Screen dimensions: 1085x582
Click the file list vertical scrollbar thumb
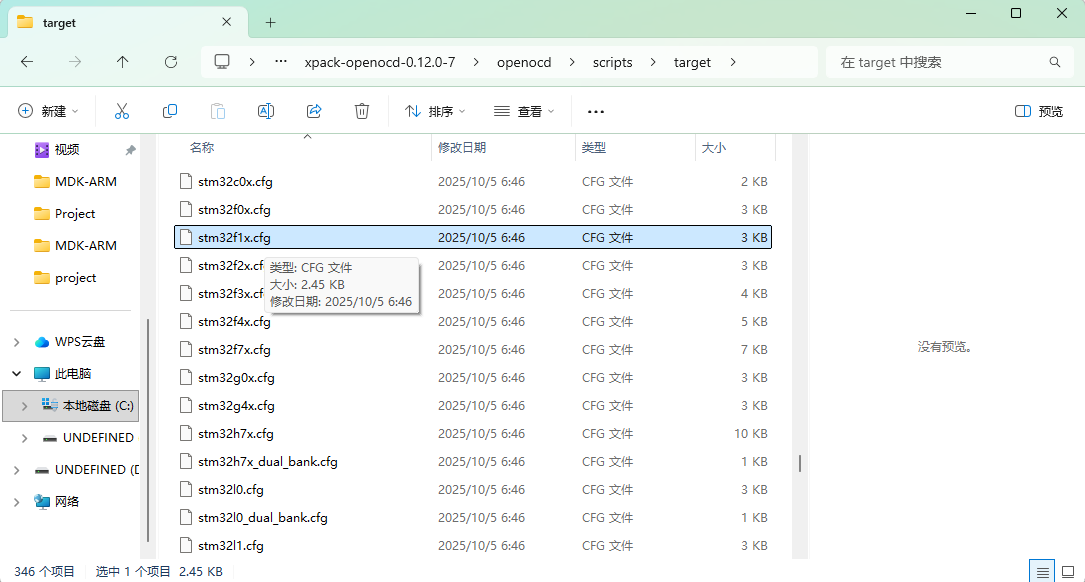pos(800,464)
